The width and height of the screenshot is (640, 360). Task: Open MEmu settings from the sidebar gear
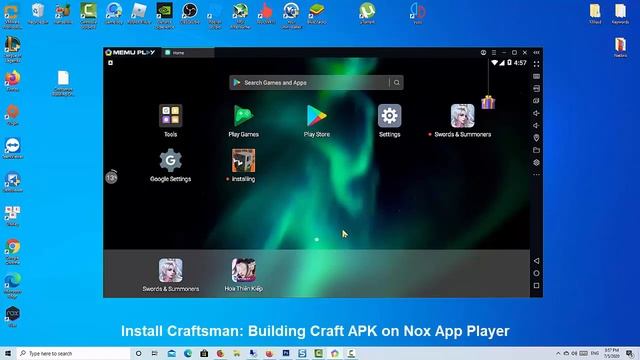tap(536, 162)
